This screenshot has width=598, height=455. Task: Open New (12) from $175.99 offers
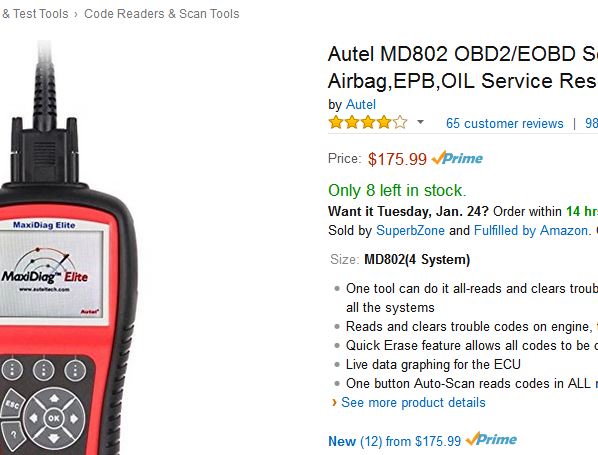click(394, 441)
